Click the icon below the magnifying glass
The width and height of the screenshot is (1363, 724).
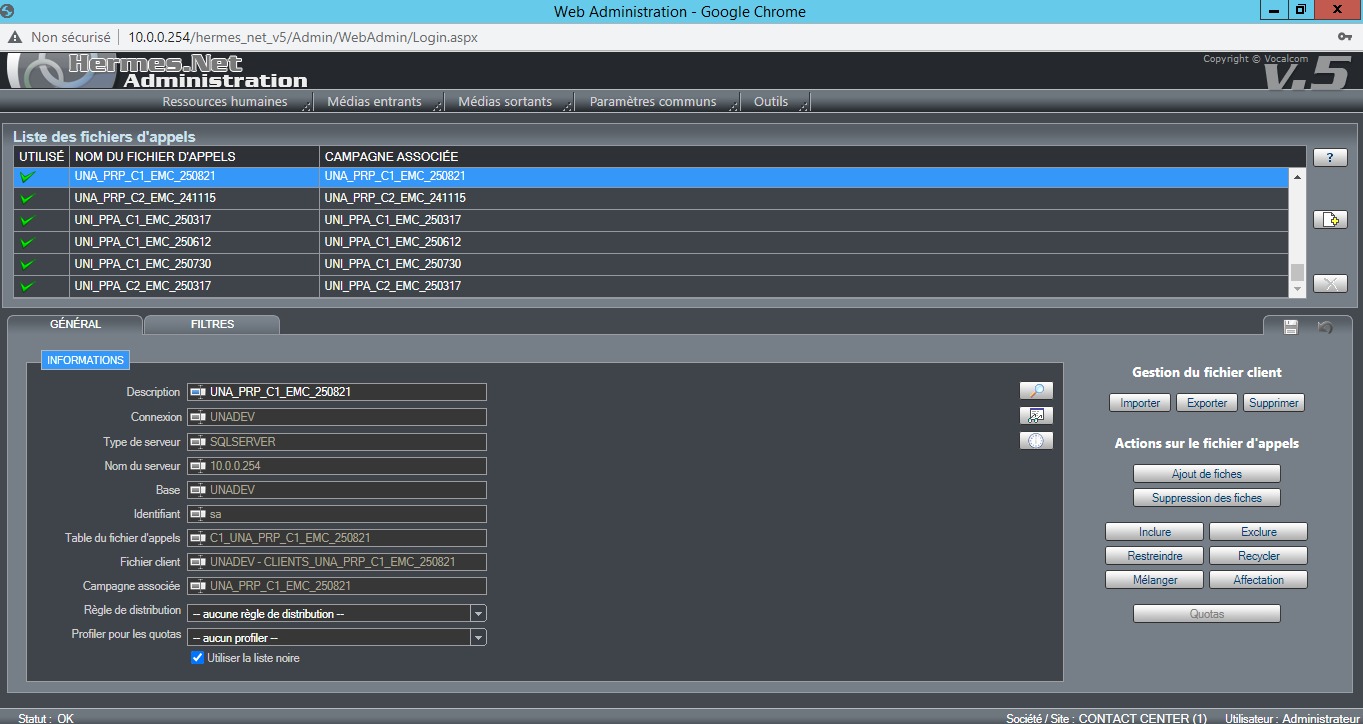tap(1036, 416)
